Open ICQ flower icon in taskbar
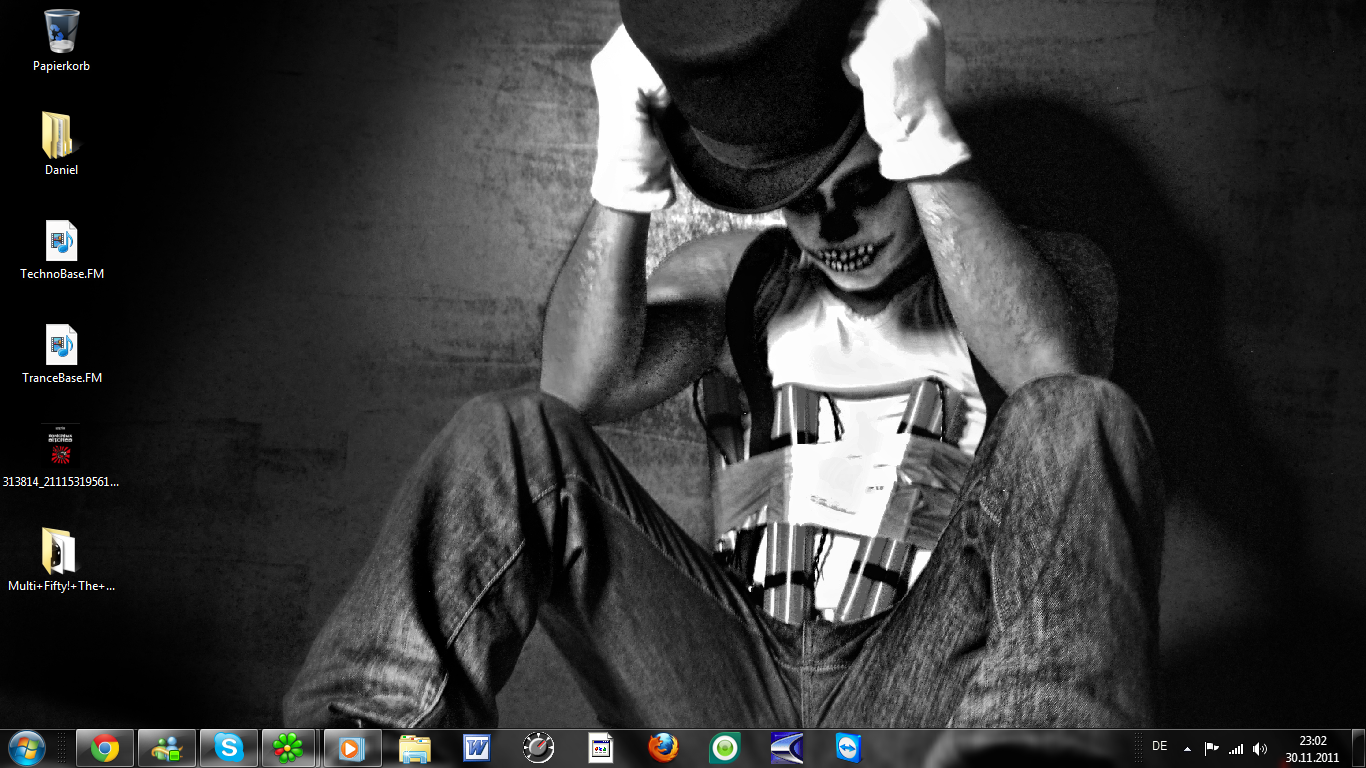This screenshot has width=1366, height=768. (x=290, y=748)
